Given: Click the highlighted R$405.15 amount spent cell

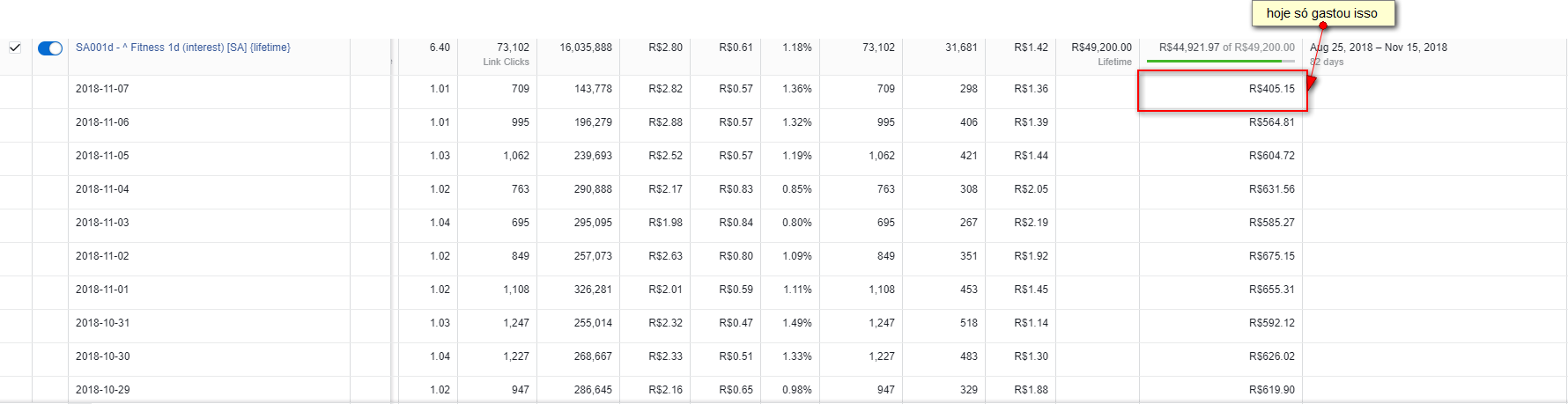Looking at the screenshot, I should click(1271, 89).
